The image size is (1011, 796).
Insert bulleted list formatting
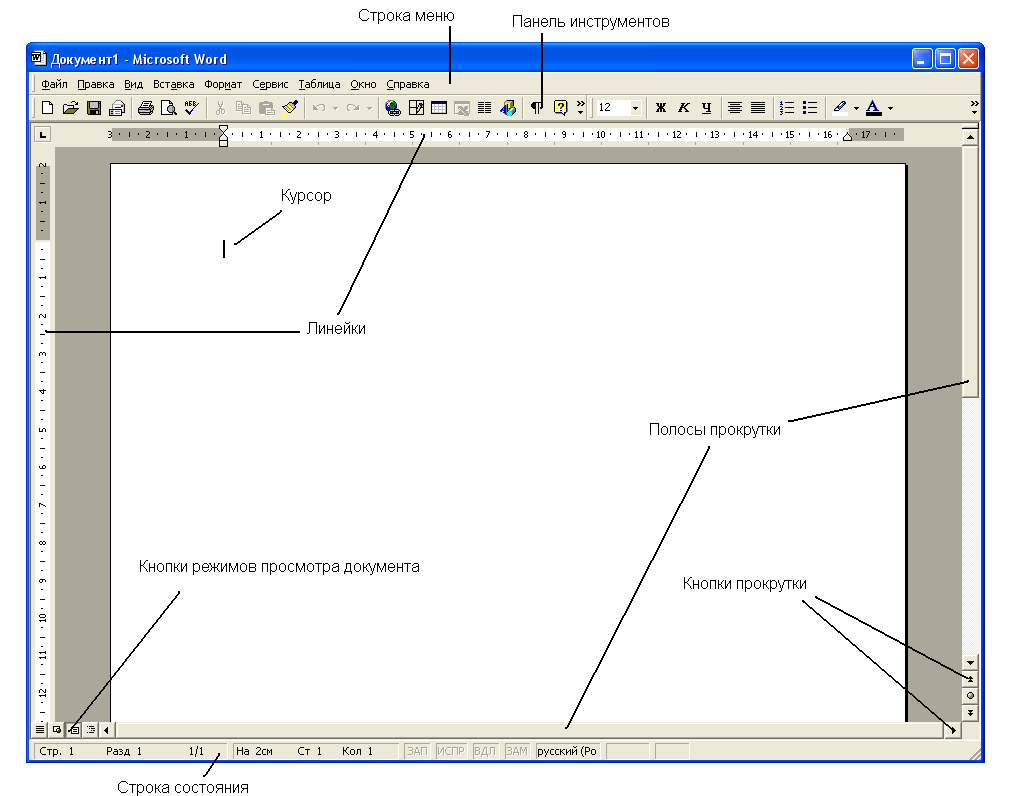point(810,108)
